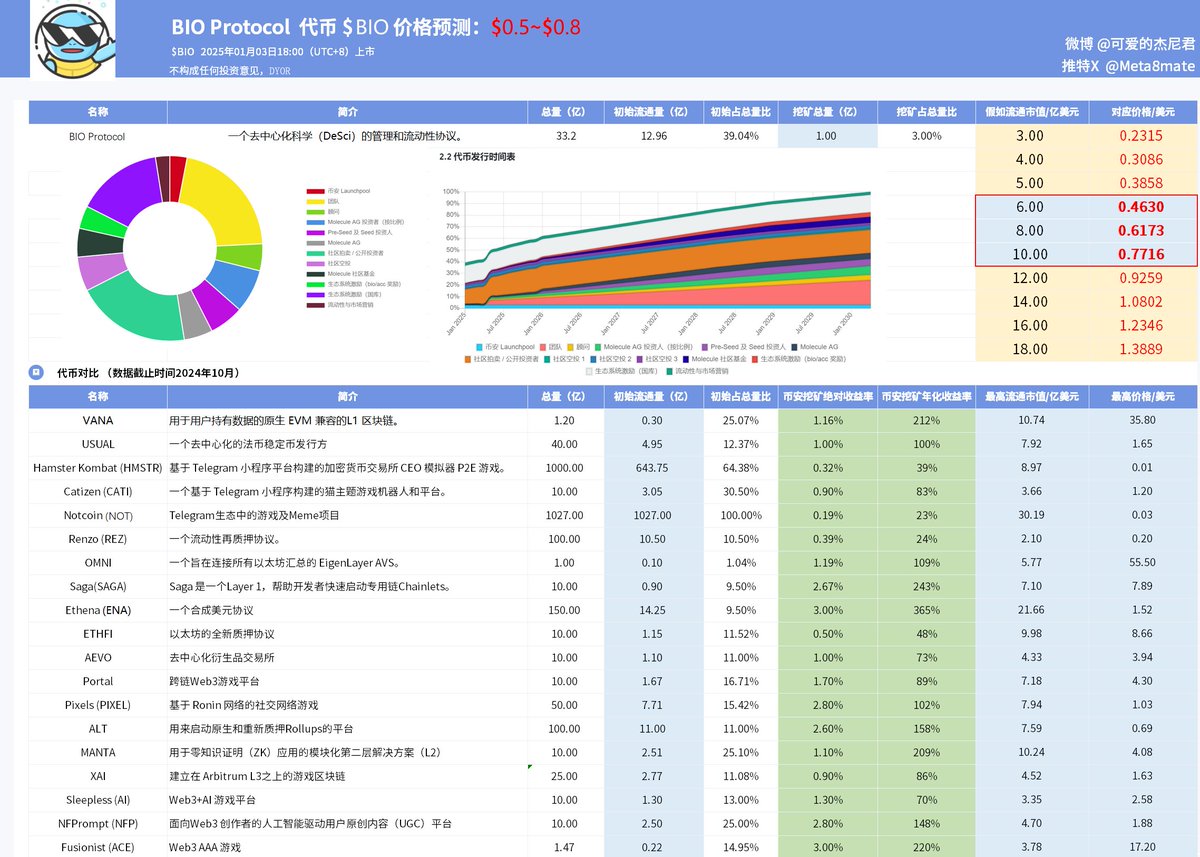
Task: Click the red $0.5~$0.8 price forecast
Action: pyautogui.click(x=535, y=27)
